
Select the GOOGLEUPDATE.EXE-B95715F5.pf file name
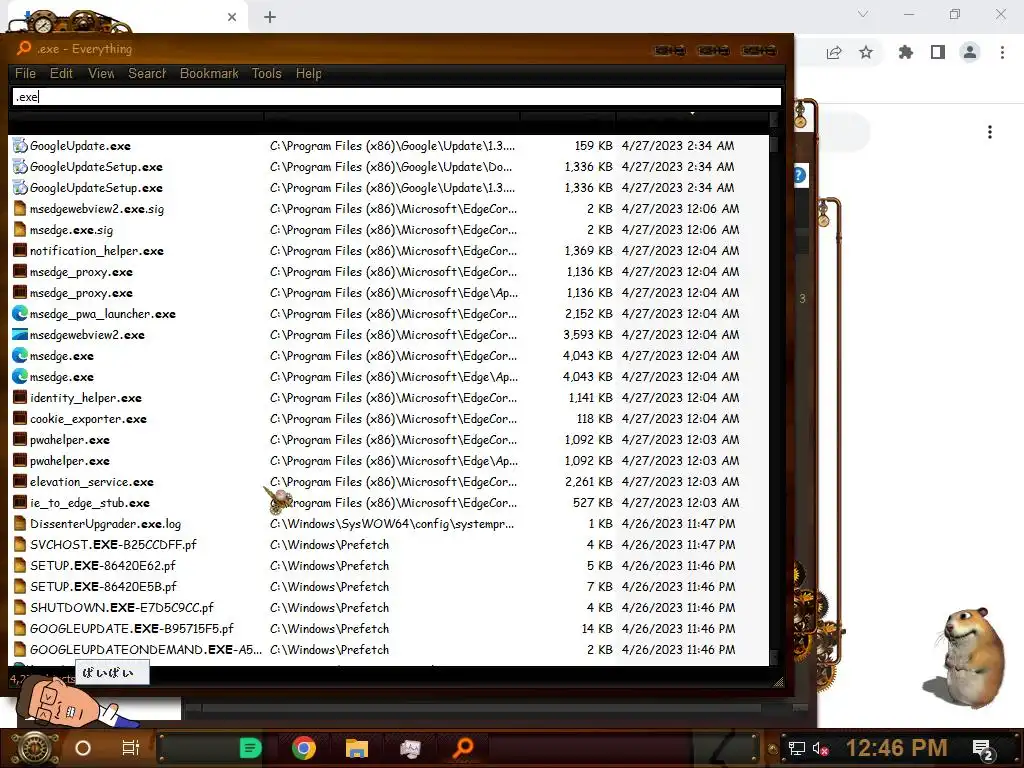[x=131, y=628]
